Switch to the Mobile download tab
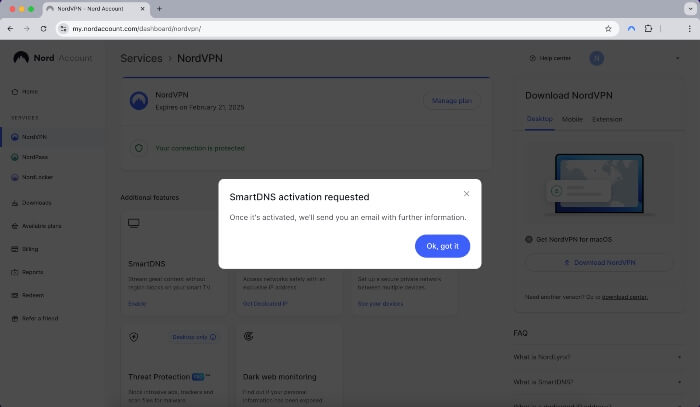Screen dimensions: 700x407 coord(572,119)
